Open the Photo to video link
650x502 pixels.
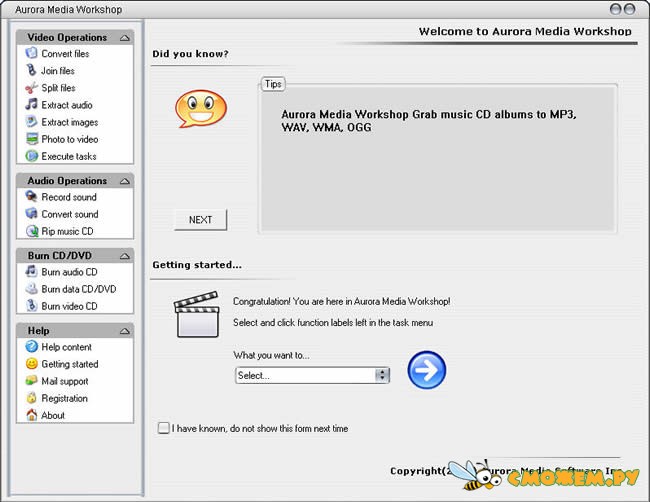[x=70, y=139]
